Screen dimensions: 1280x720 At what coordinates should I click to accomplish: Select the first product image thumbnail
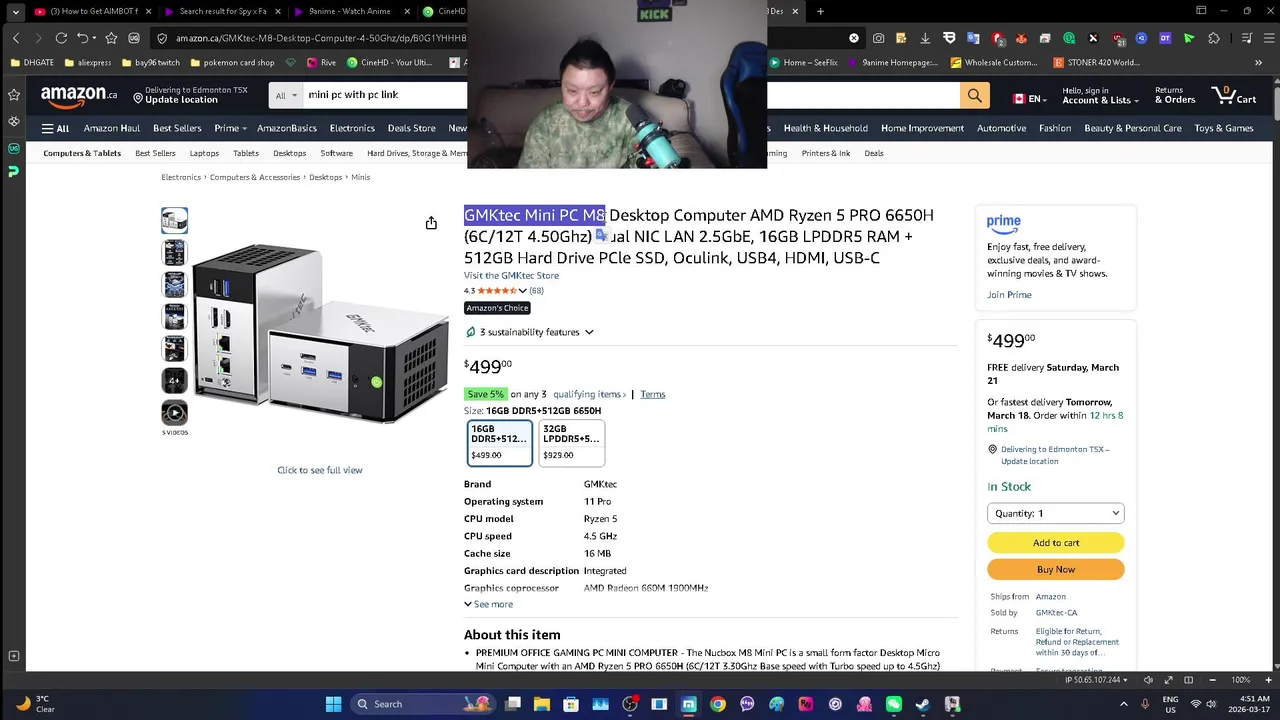point(175,220)
